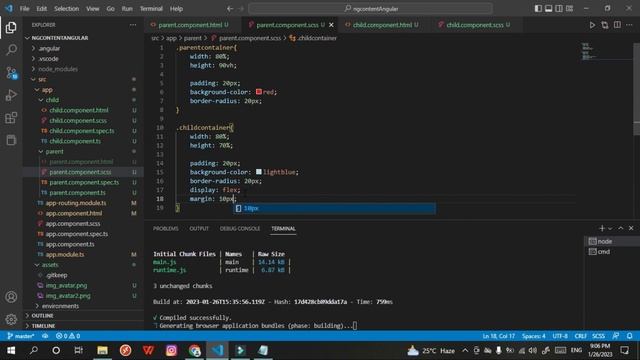Click Ln 18, Col 17 status item
This screenshot has width=640, height=360.
click(x=498, y=336)
